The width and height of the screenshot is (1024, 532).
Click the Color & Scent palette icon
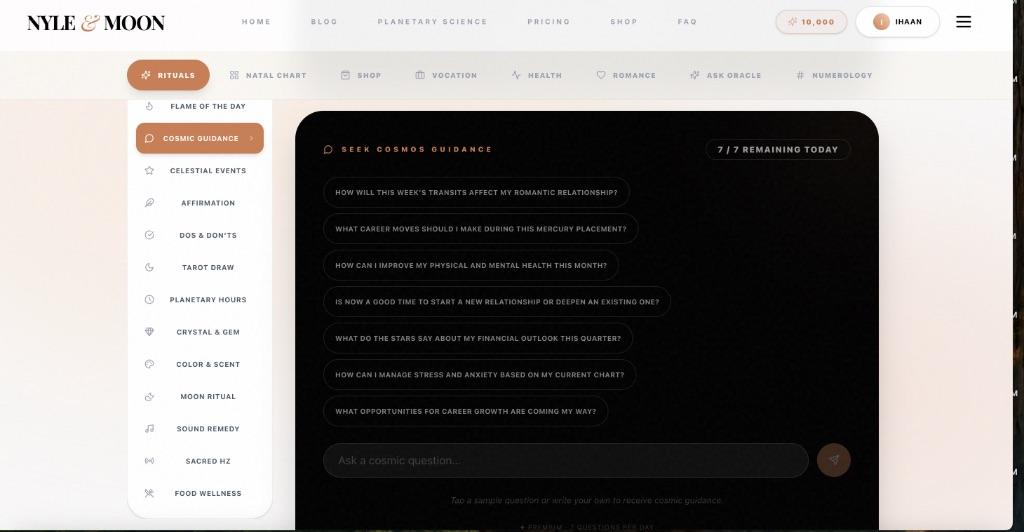pyautogui.click(x=150, y=364)
